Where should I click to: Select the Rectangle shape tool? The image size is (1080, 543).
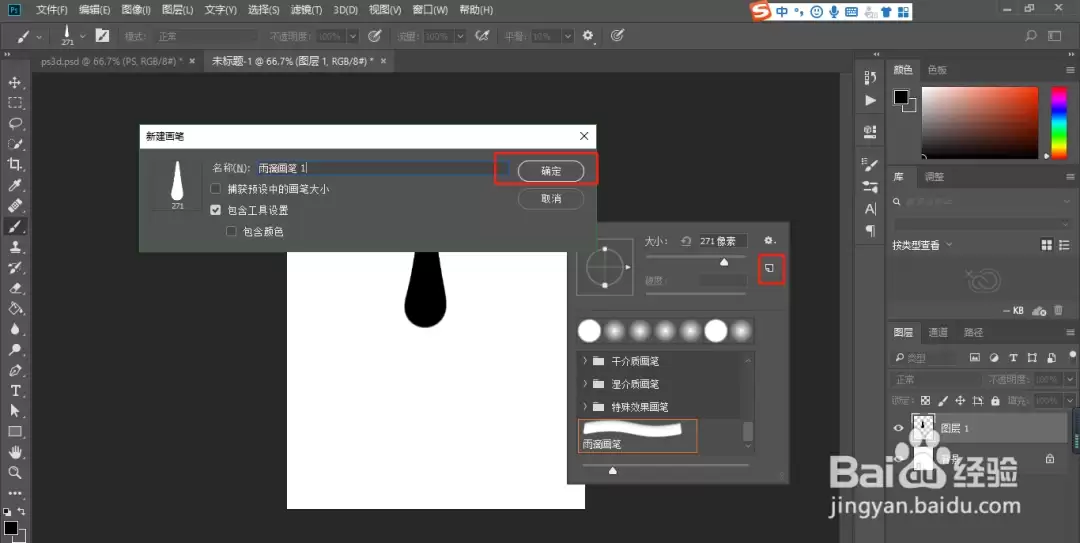point(14,431)
